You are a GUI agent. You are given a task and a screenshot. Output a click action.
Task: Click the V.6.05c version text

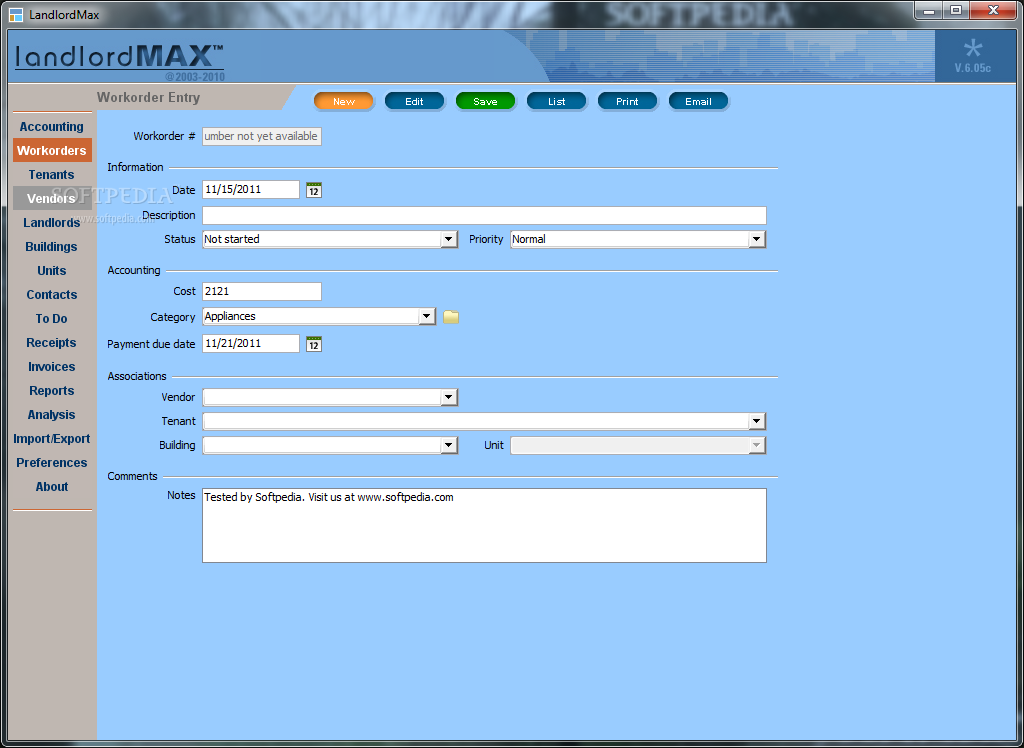point(972,68)
